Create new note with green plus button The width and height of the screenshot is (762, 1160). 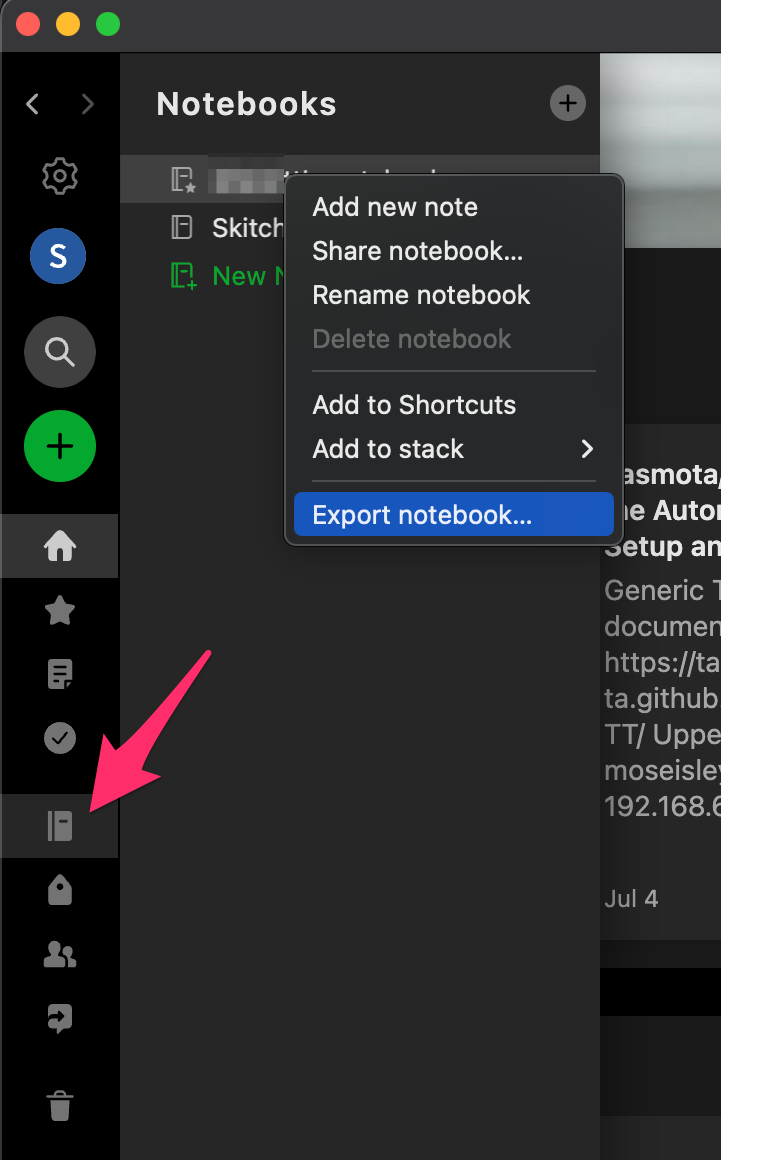pos(60,446)
